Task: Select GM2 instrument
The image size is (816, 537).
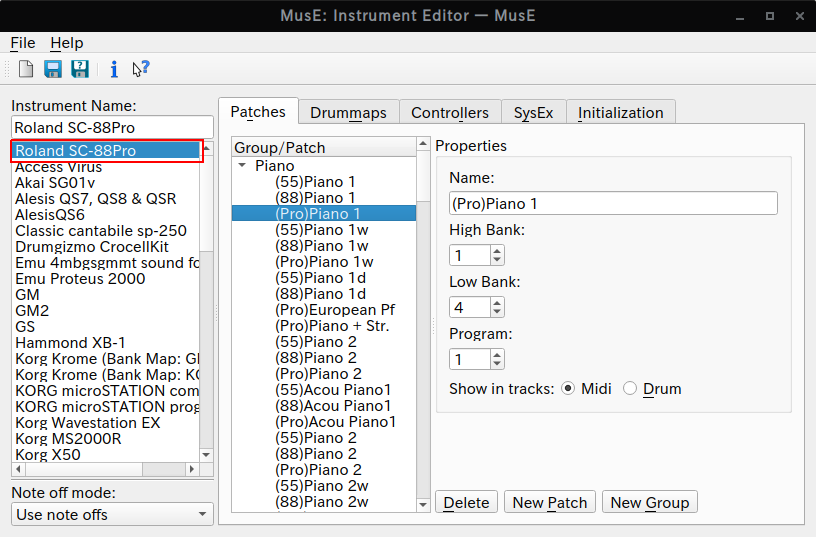Action: pos(106,311)
